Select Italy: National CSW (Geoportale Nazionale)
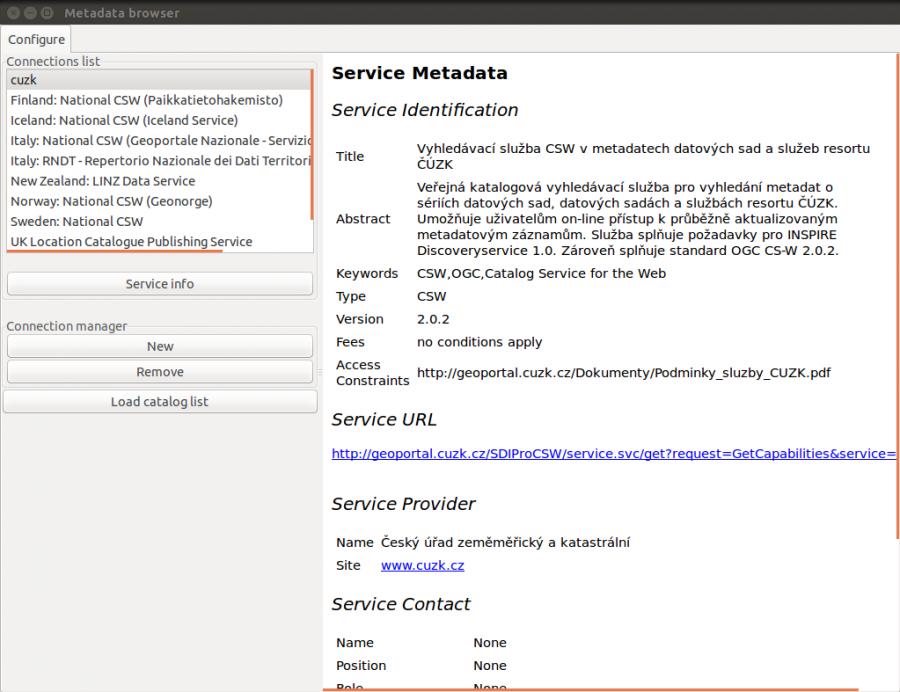This screenshot has height=692, width=900. click(x=160, y=141)
